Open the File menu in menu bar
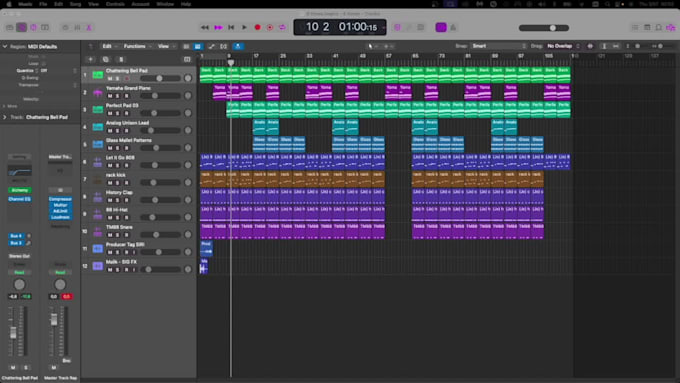Screen dimensions: 680x383 point(43,4)
